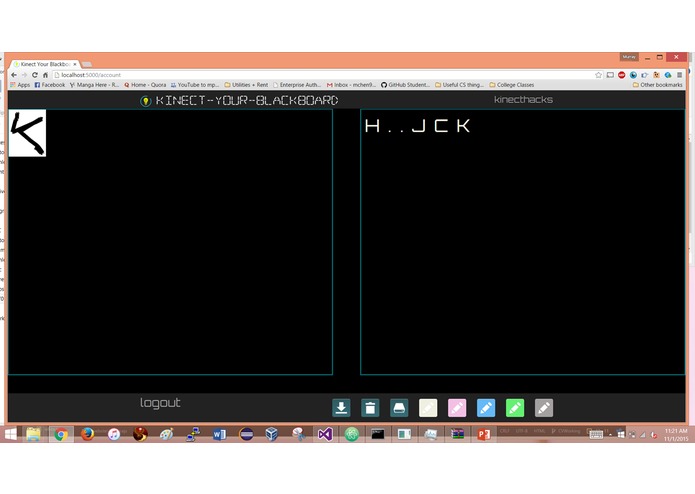Click the Chrome taskbar icon
The height and width of the screenshot is (494, 695).
tap(61, 434)
